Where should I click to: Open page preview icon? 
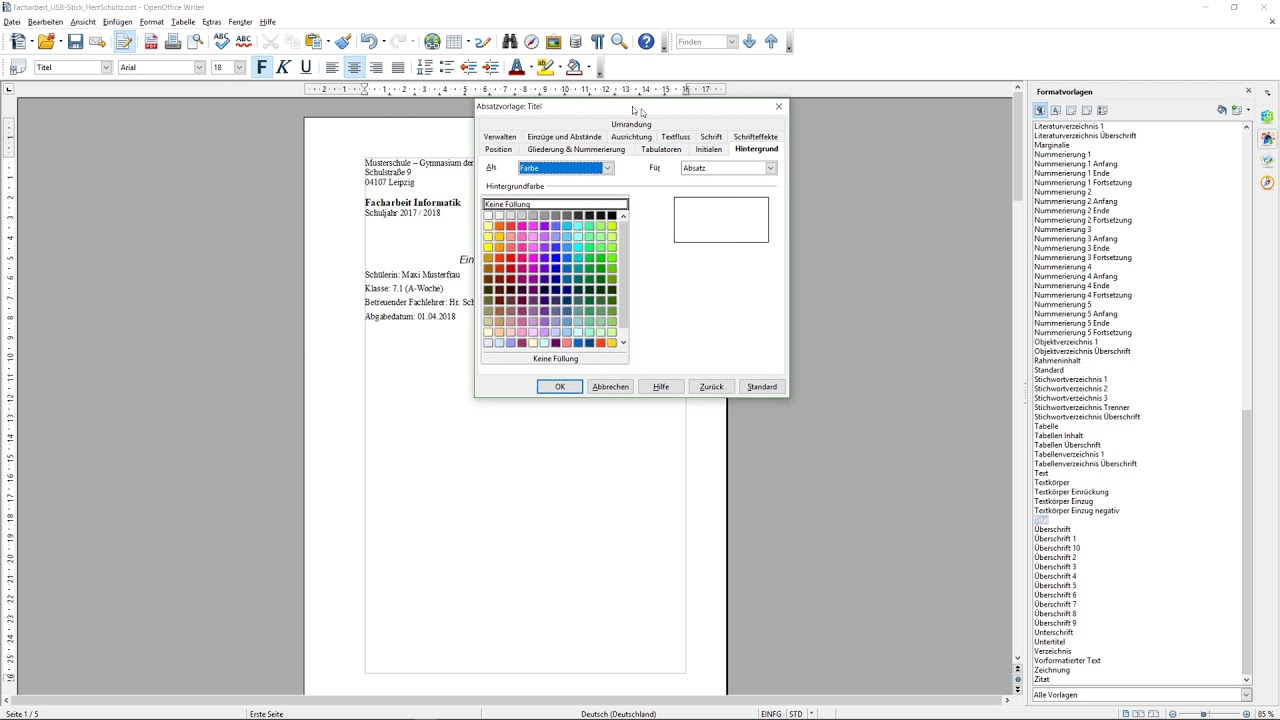pyautogui.click(x=196, y=42)
